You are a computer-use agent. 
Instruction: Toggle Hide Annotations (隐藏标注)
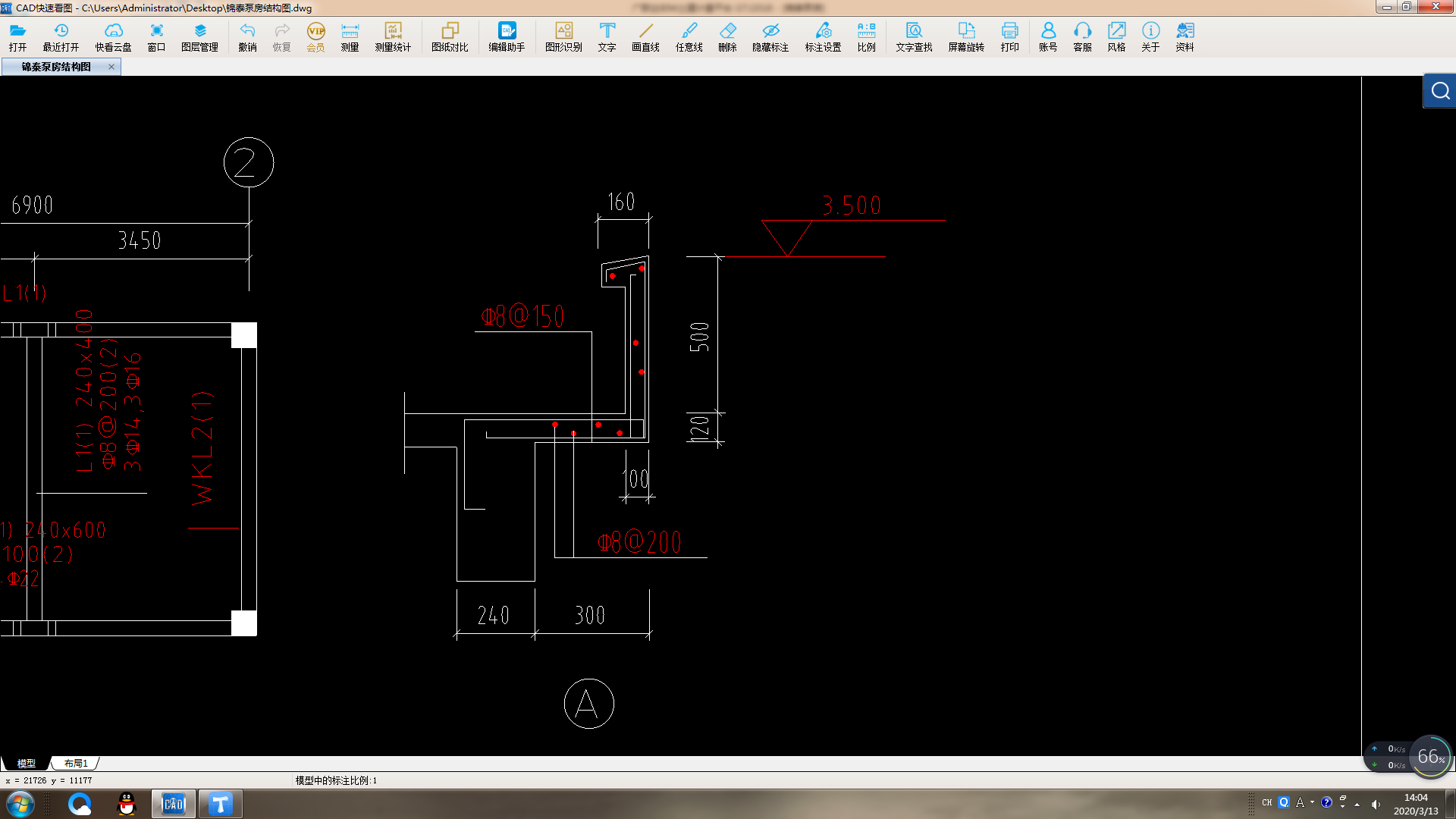[770, 36]
